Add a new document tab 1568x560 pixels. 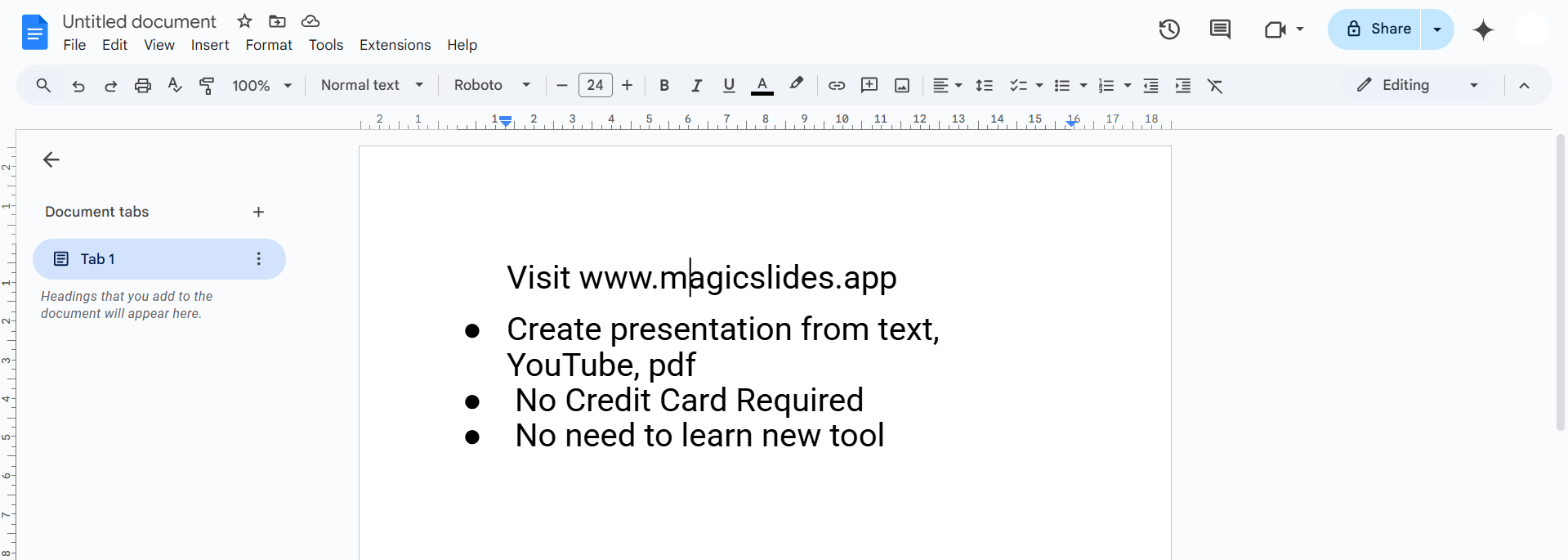258,212
